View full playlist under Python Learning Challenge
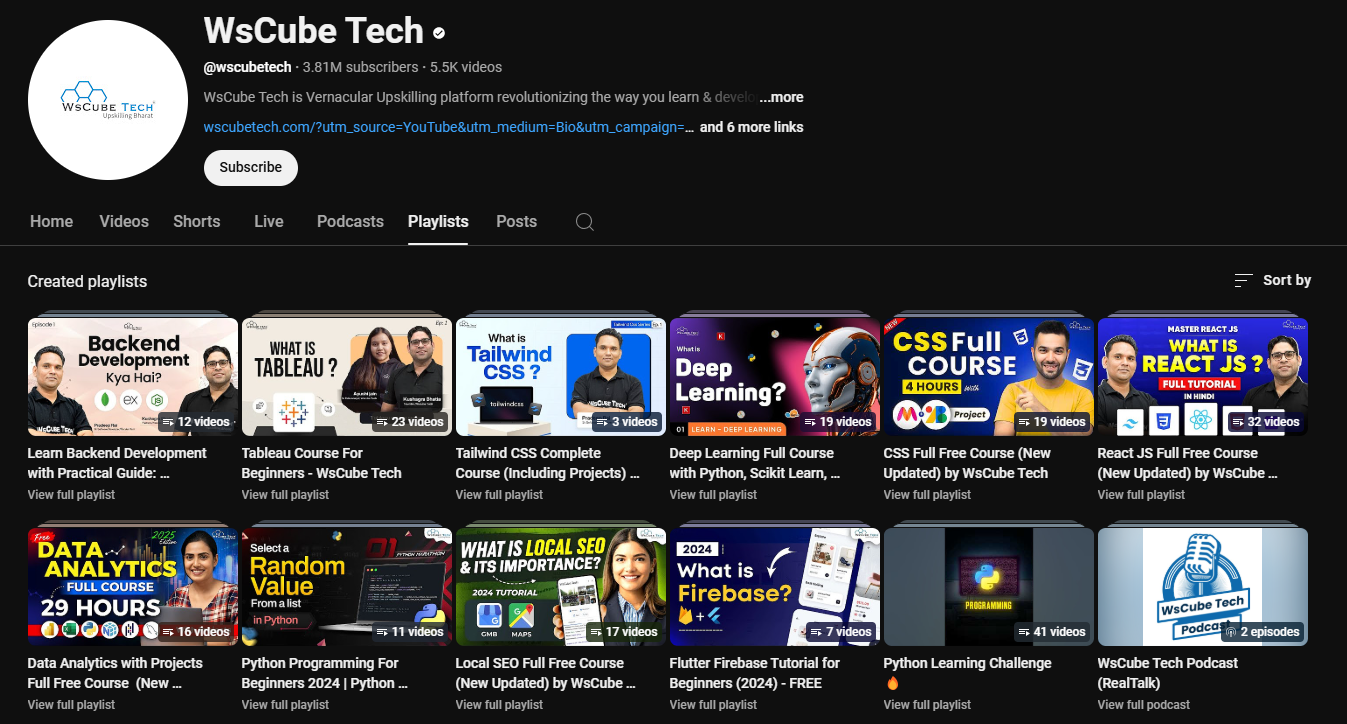The height and width of the screenshot is (724, 1347). tap(927, 705)
